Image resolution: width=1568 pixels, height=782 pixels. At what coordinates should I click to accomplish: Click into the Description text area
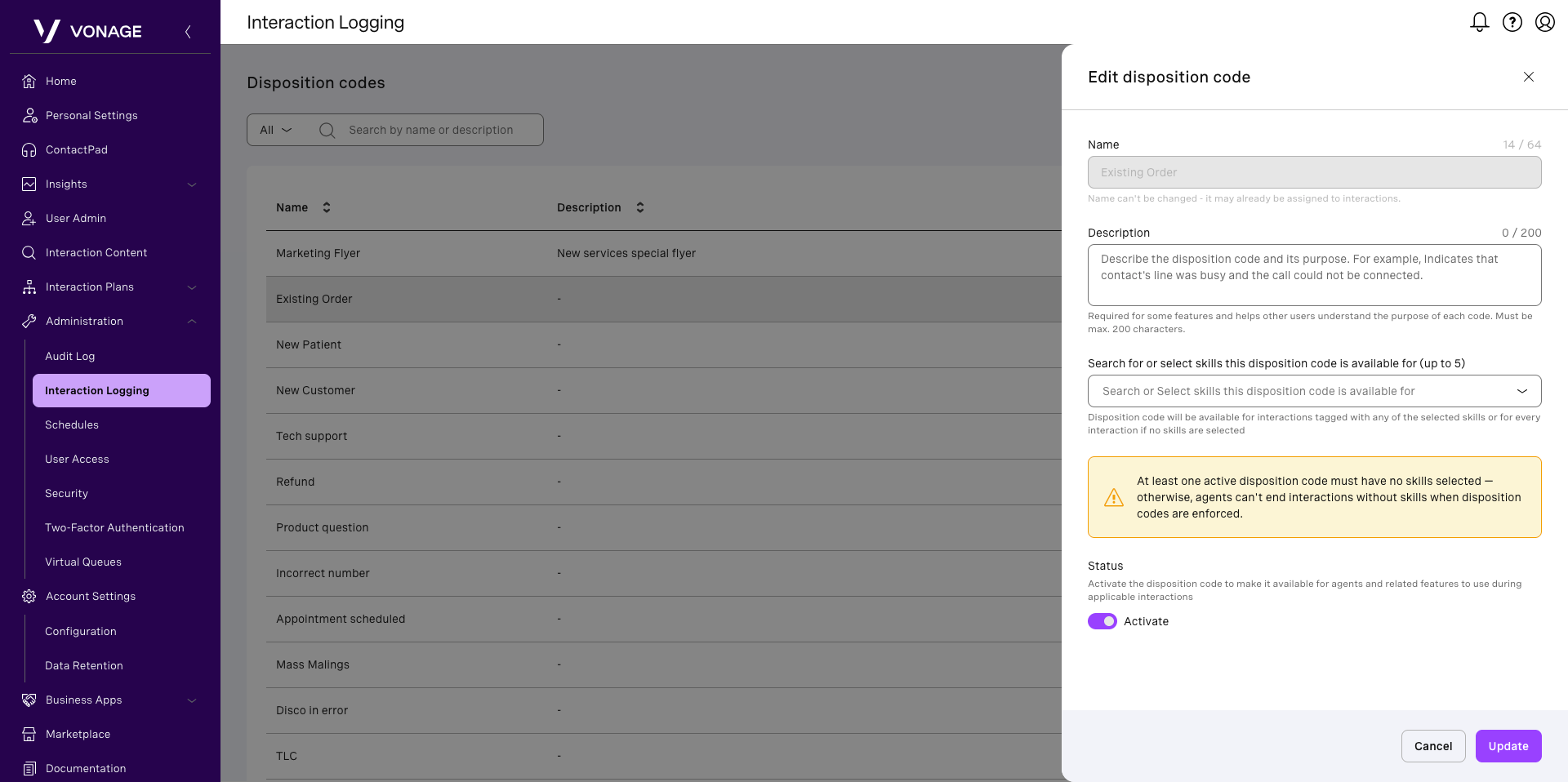[x=1313, y=275]
